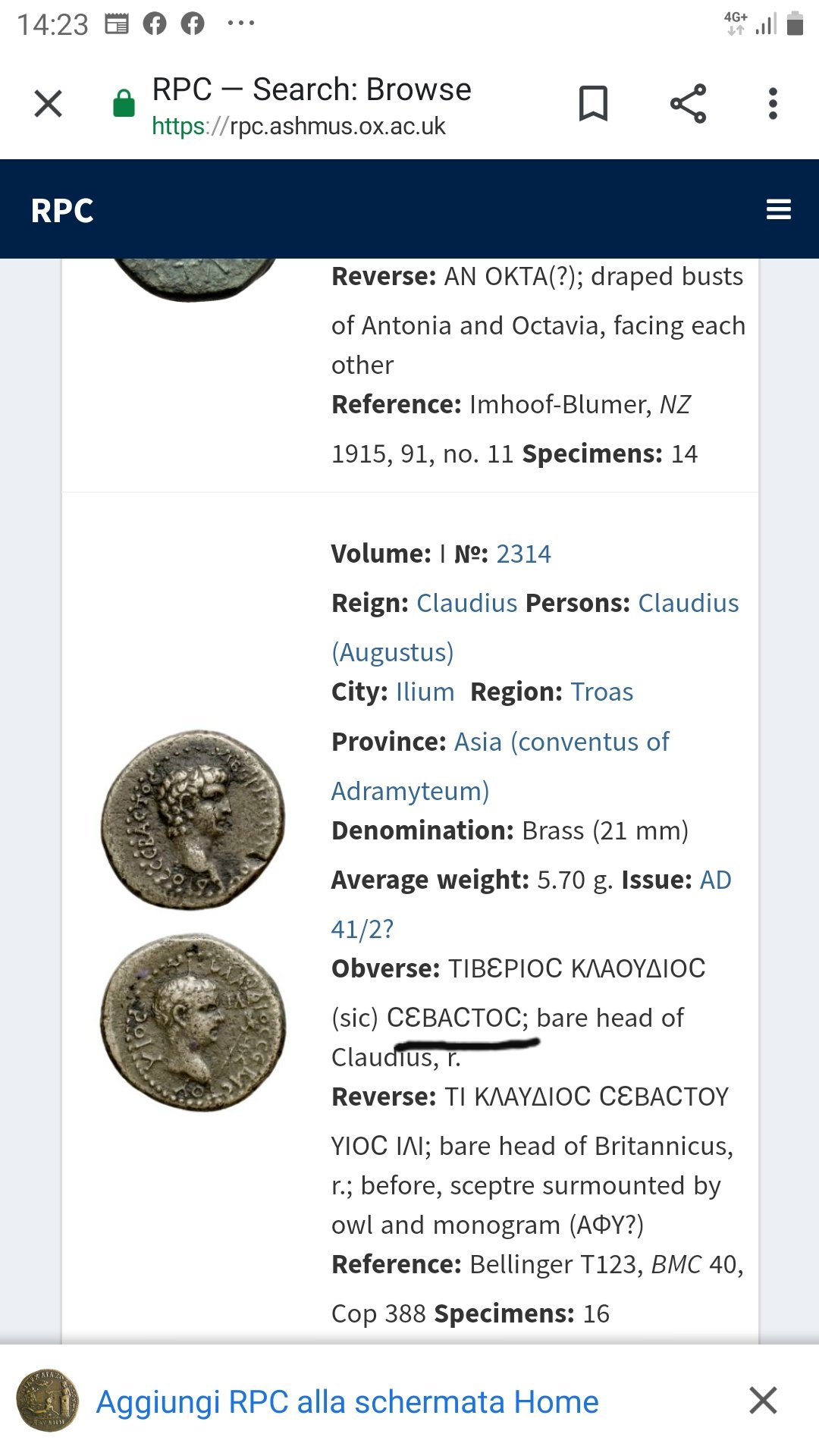Open the share icon

point(688,104)
